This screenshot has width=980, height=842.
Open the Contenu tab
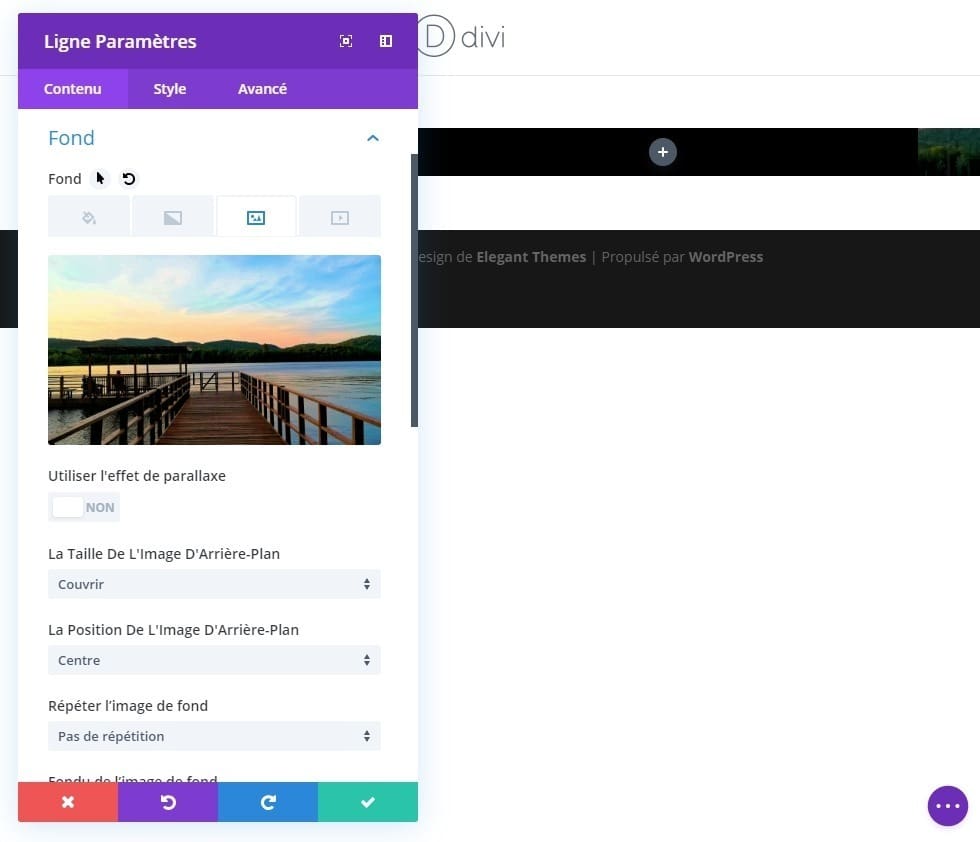coord(72,89)
